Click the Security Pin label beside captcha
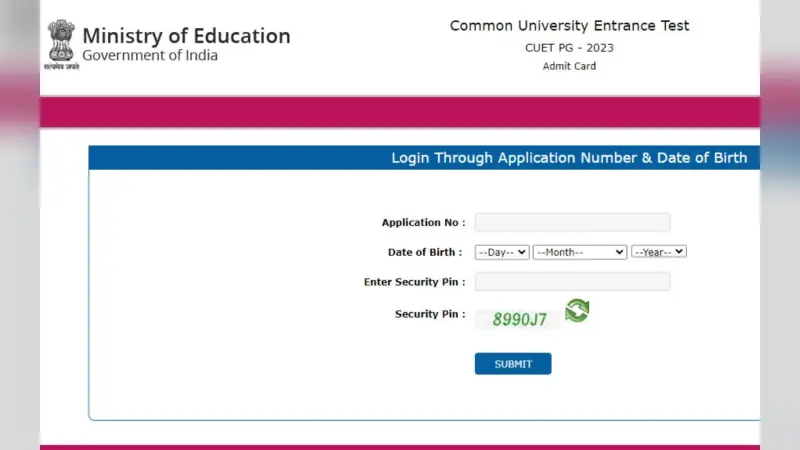Viewport: 800px width, 450px height. click(430, 314)
